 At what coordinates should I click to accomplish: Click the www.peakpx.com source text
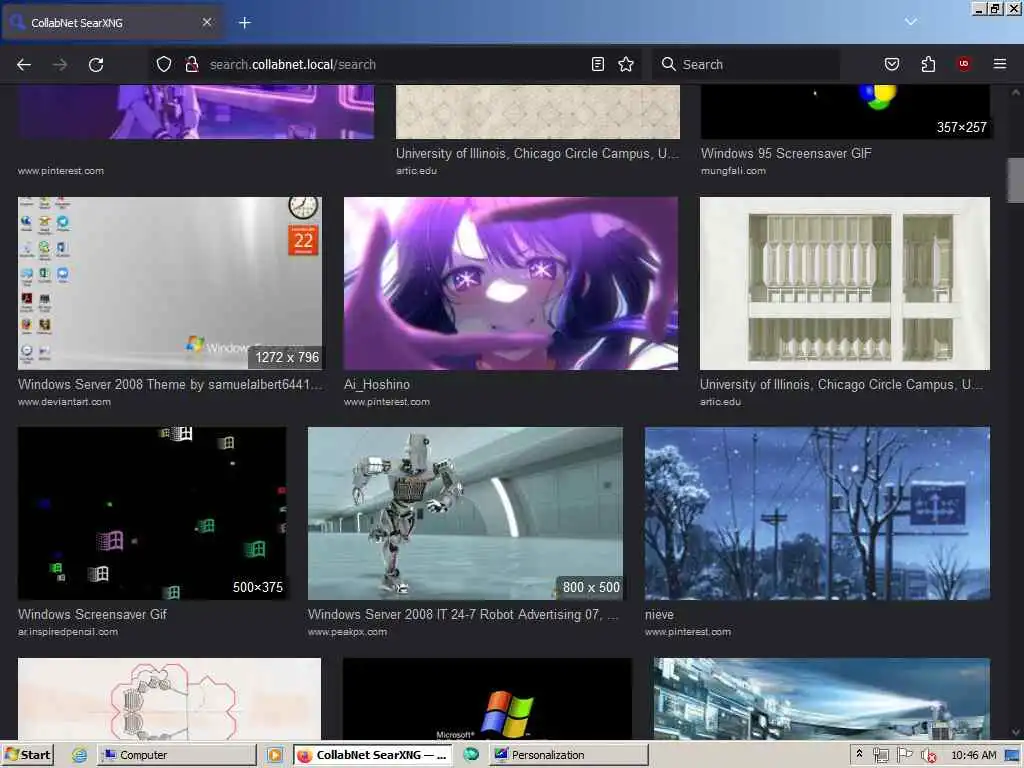click(347, 632)
